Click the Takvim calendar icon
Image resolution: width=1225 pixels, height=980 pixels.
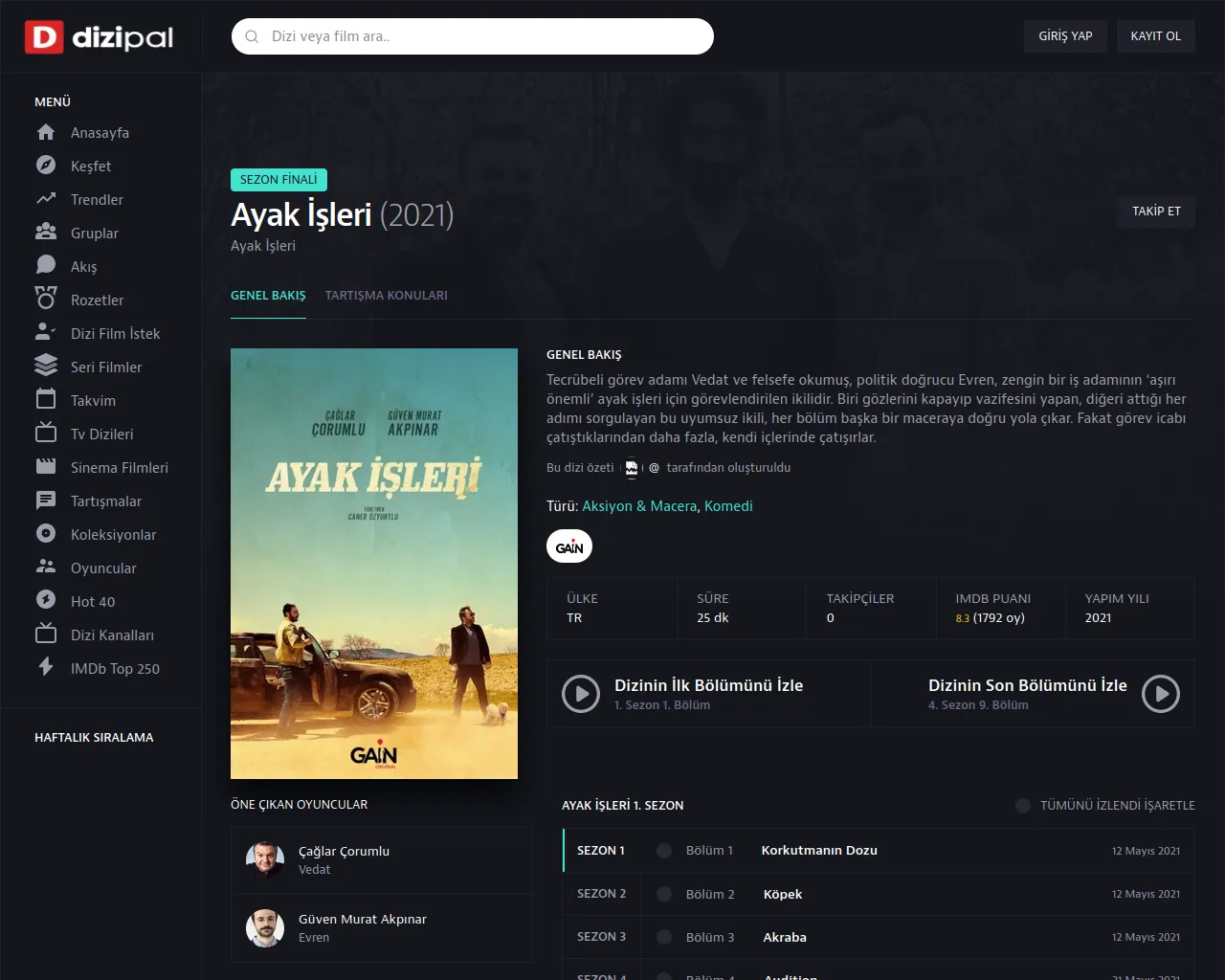46,400
